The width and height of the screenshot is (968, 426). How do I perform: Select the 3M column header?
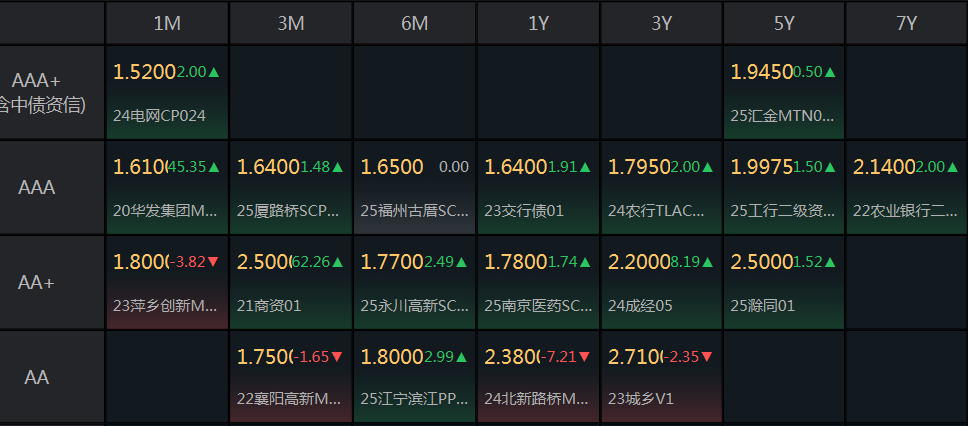(291, 23)
